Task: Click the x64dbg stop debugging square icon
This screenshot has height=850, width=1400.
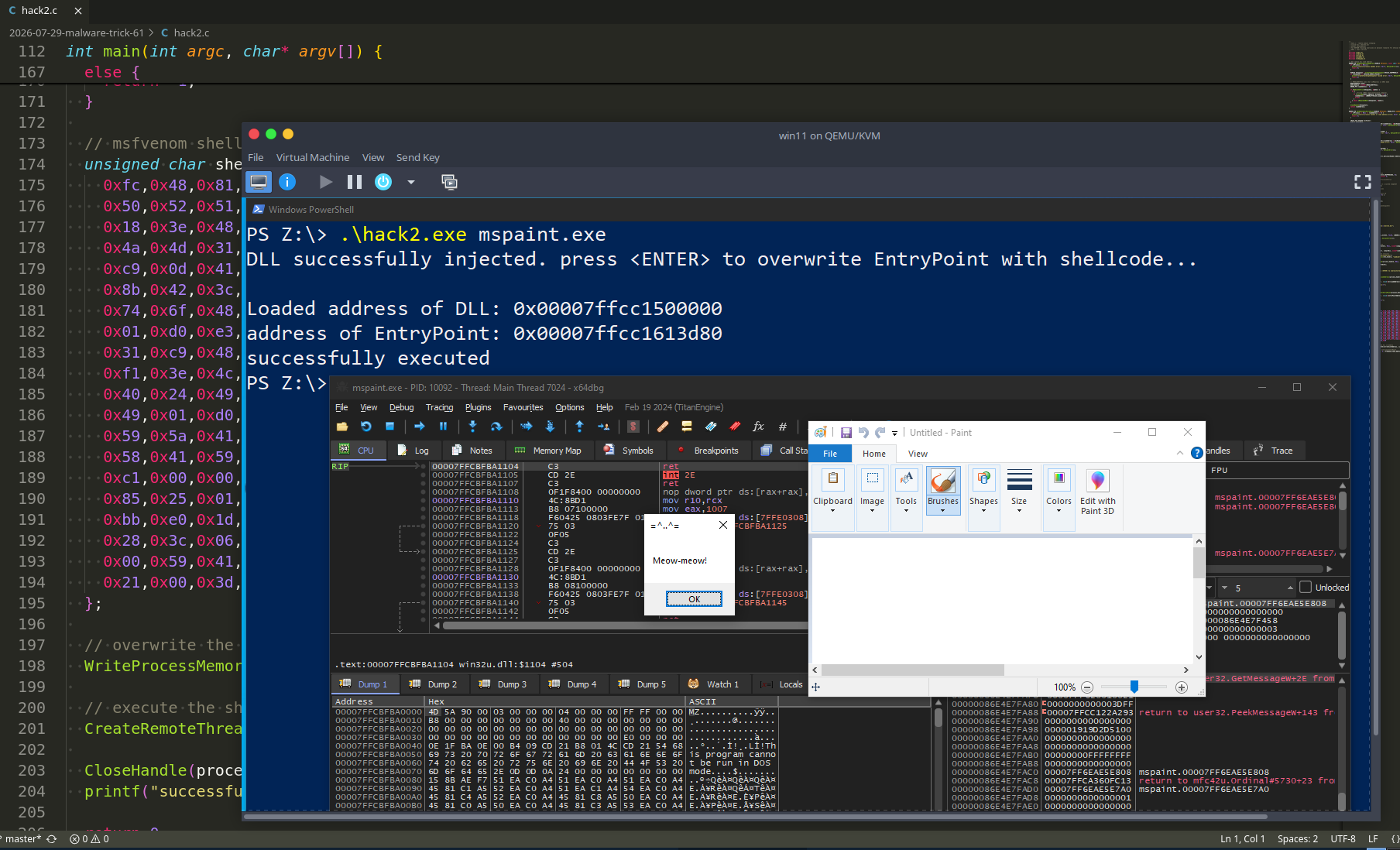Action: pyautogui.click(x=390, y=427)
